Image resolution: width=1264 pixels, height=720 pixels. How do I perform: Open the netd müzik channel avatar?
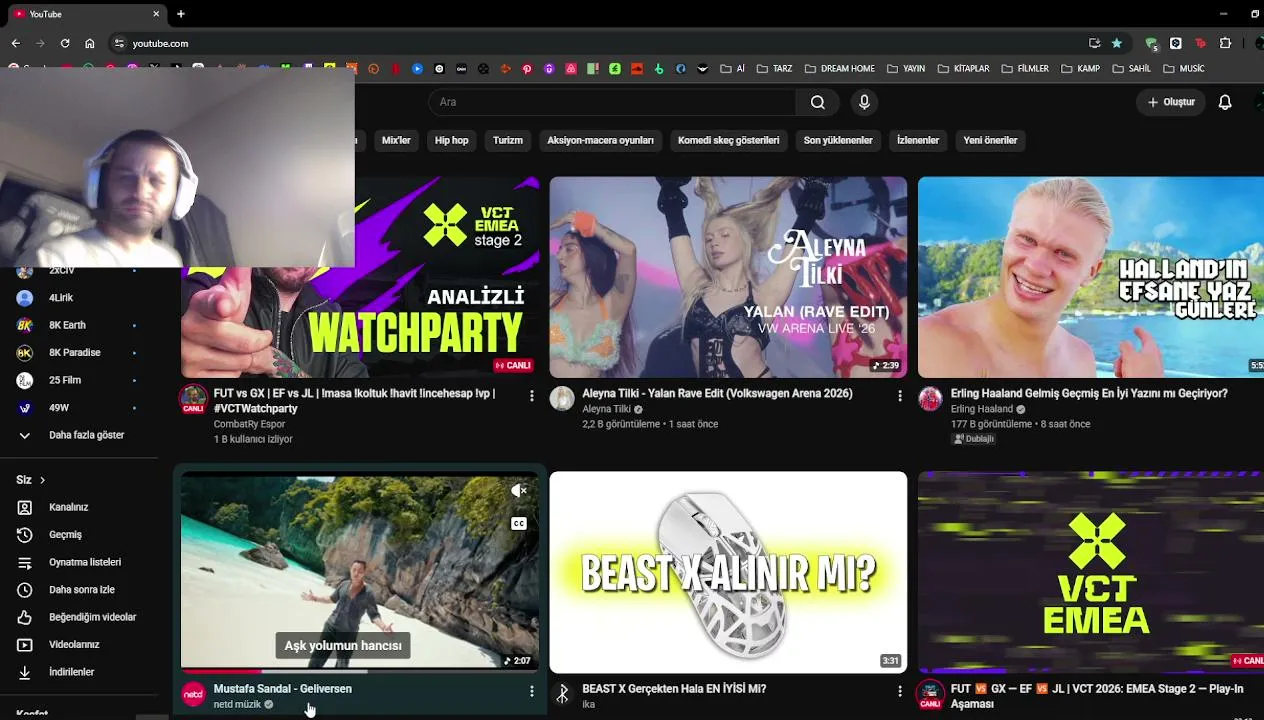coord(193,694)
